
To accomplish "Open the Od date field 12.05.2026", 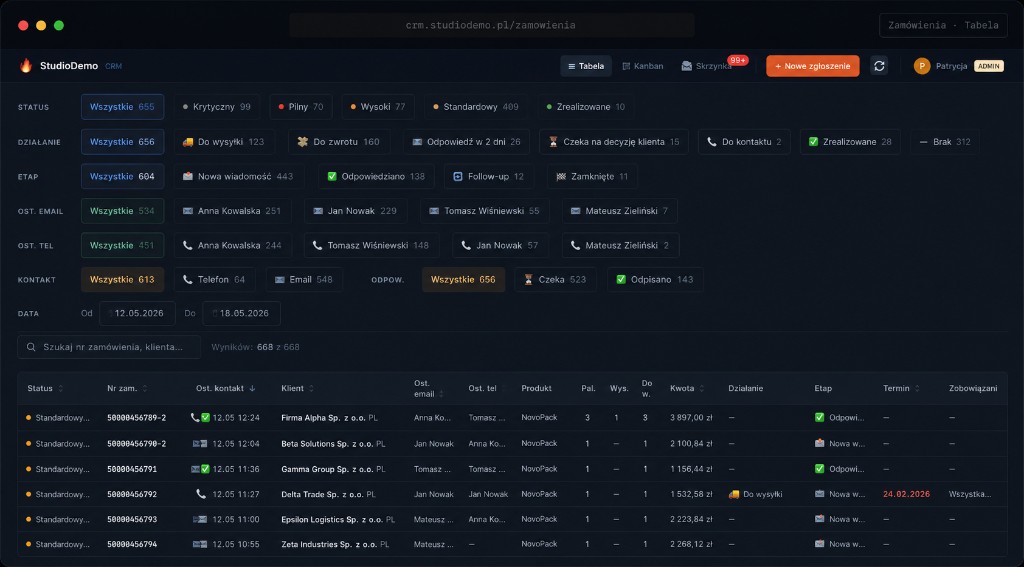I will 137,314.
